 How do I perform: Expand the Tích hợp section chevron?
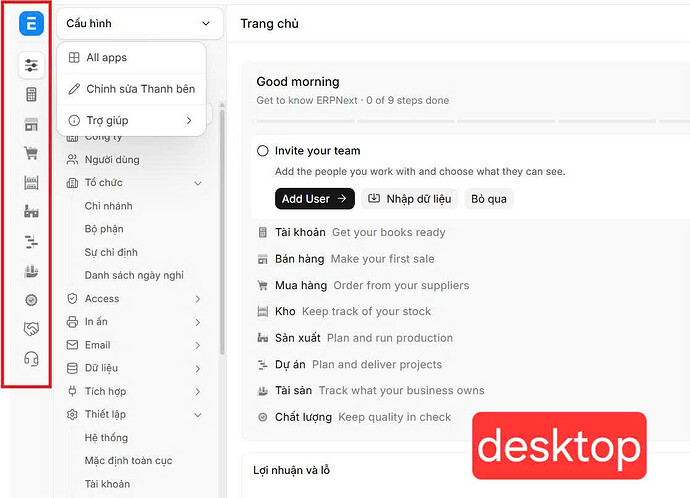pos(198,392)
